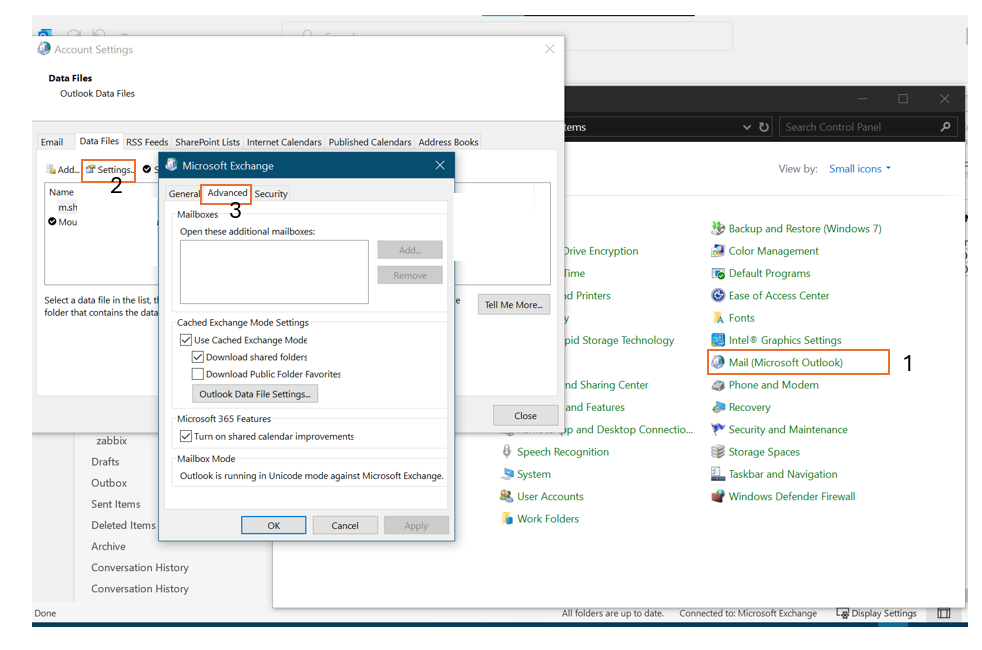Click the search magnifier in Control Panel
Image resolution: width=982 pixels, height=650 pixels.
(945, 127)
